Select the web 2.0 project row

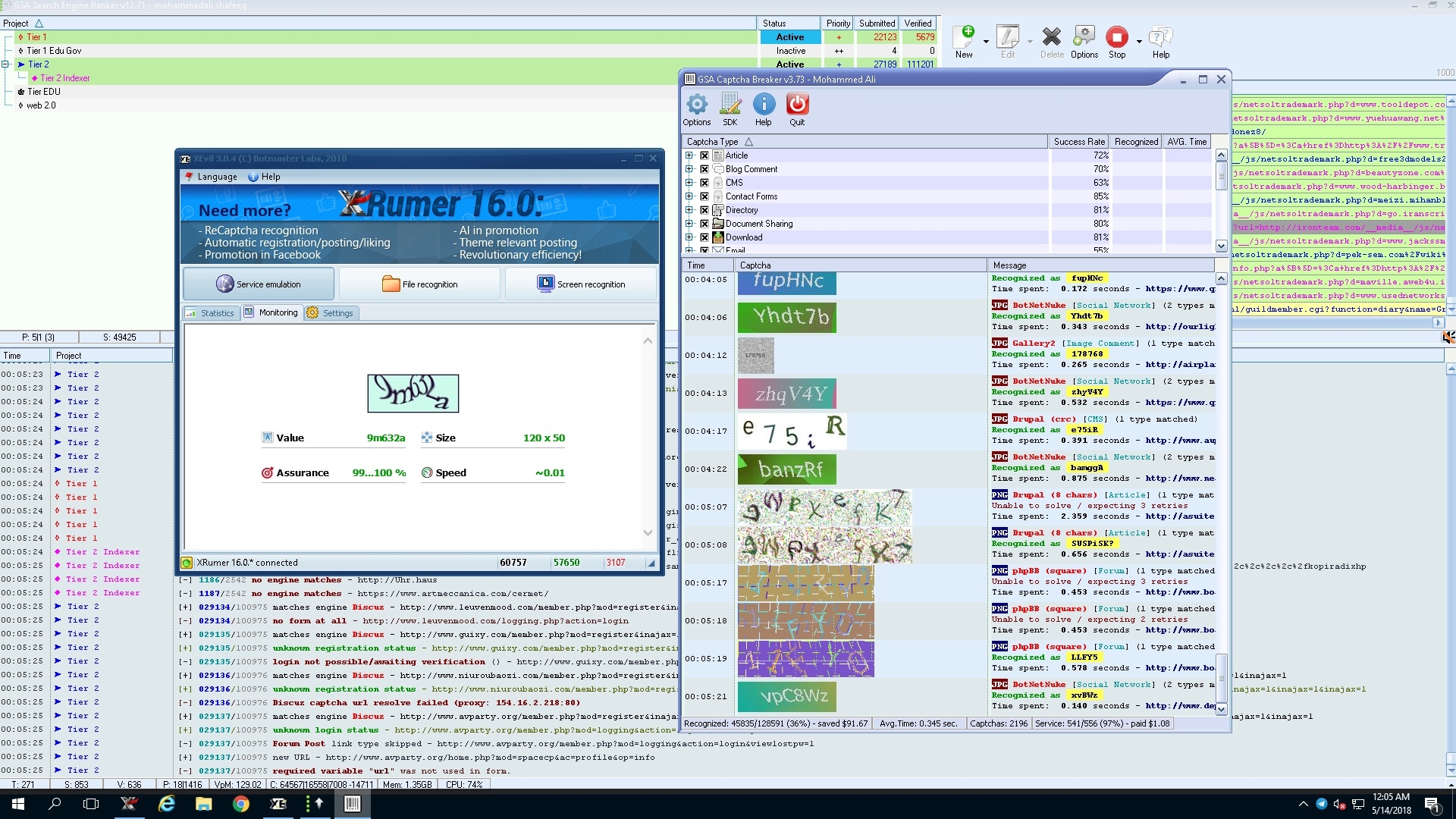[x=379, y=105]
